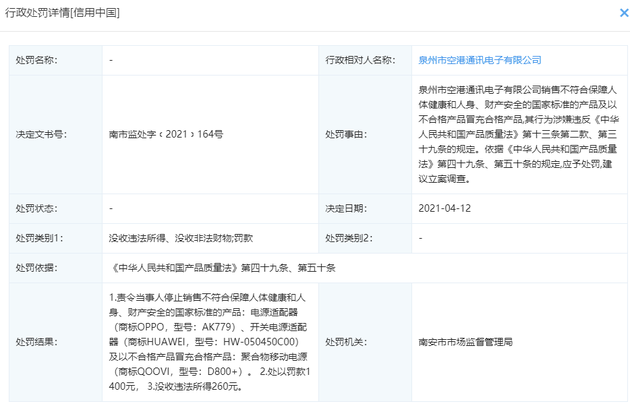This screenshot has width=630, height=410.
Task: Click the 行政相对人名称 label cell
Action: coord(365,60)
